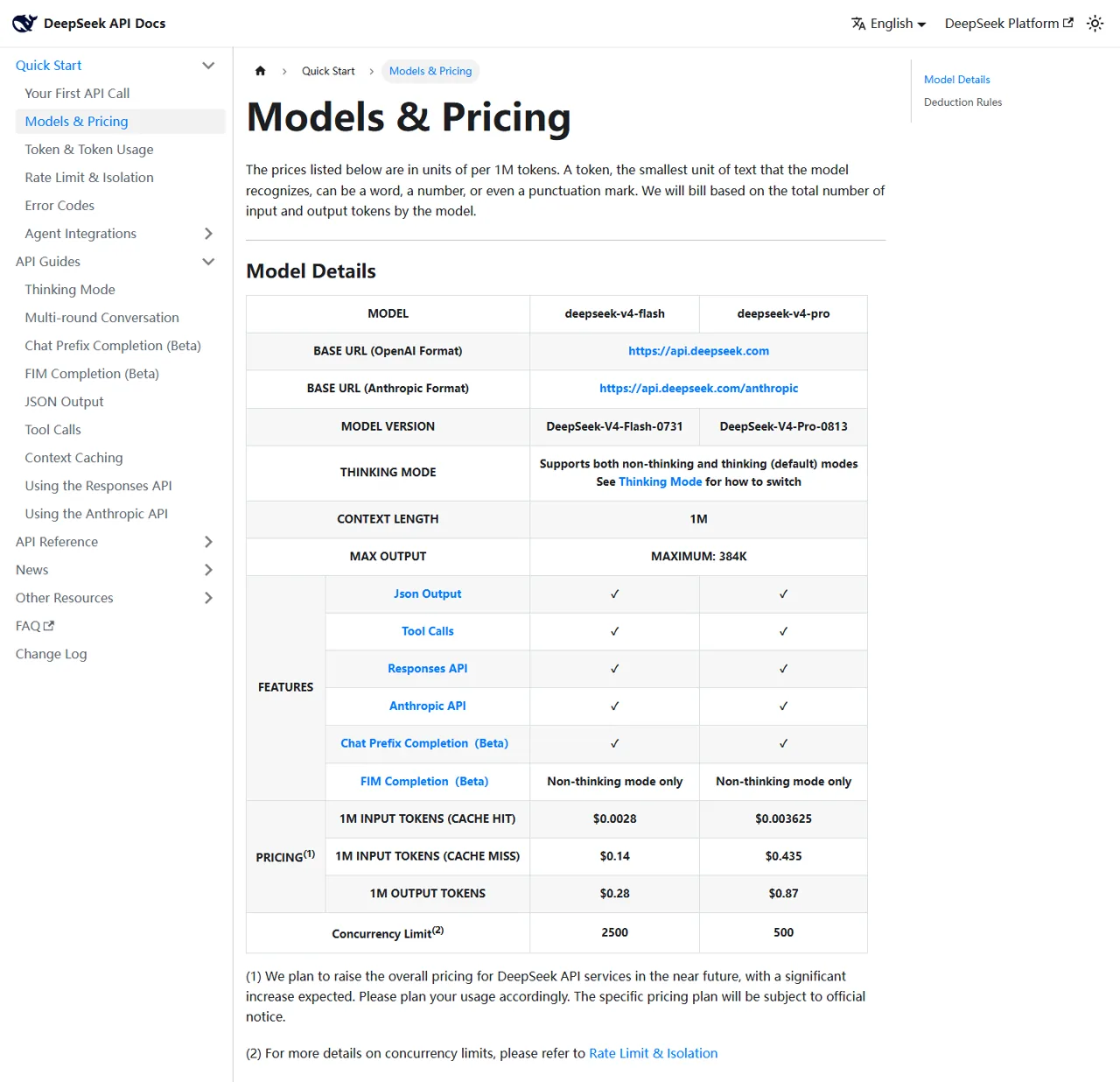
Task: Click the deepseek-v4-flash column header
Action: [614, 313]
